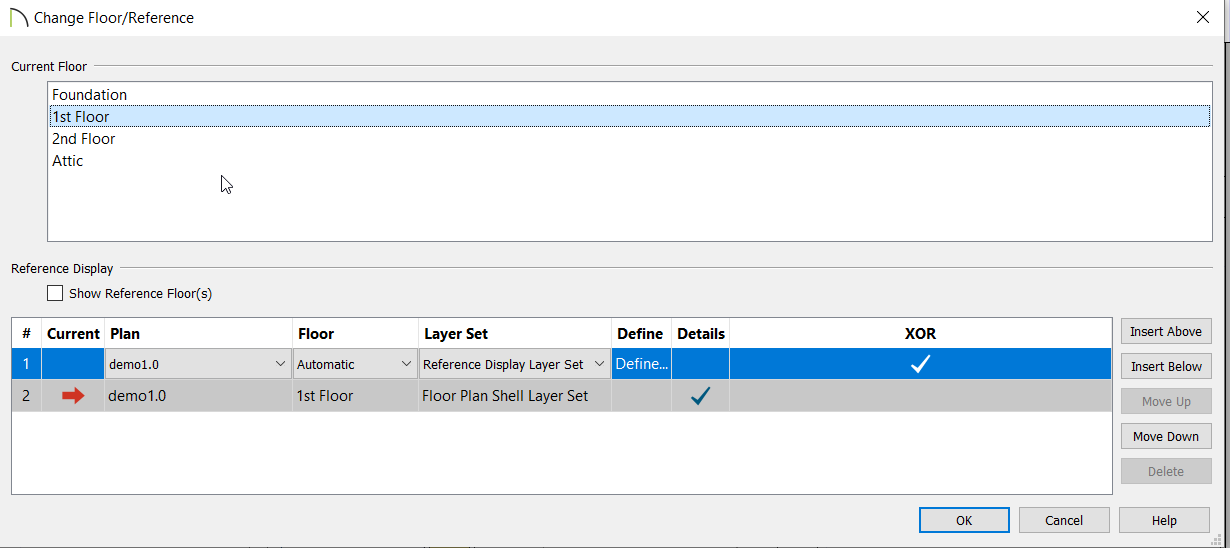Image resolution: width=1230 pixels, height=548 pixels.
Task: Click the Floor column header
Action: coord(355,334)
